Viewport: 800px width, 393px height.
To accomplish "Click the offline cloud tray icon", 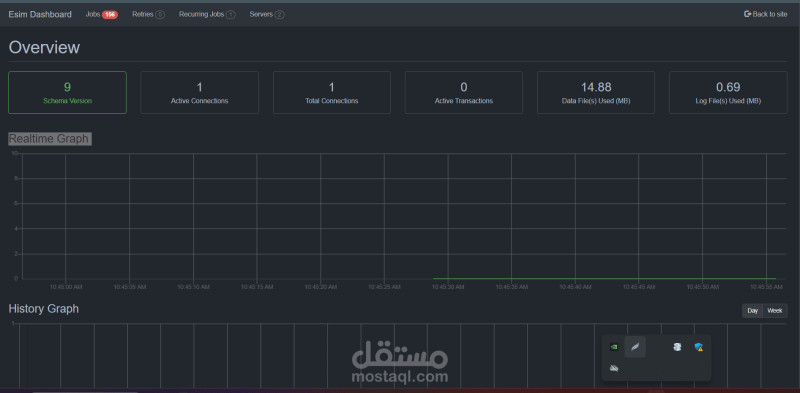I will [x=614, y=368].
